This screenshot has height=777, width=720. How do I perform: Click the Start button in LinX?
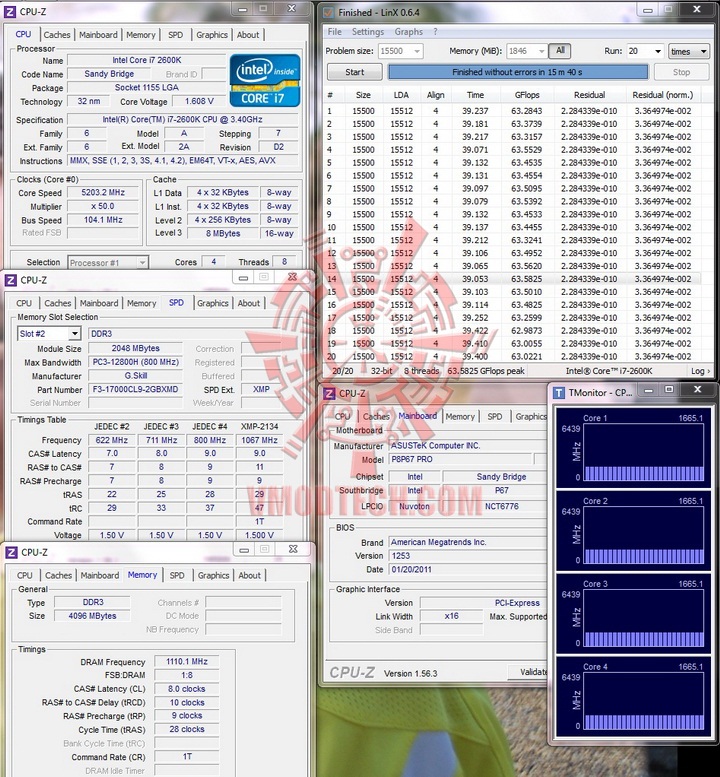tap(354, 72)
